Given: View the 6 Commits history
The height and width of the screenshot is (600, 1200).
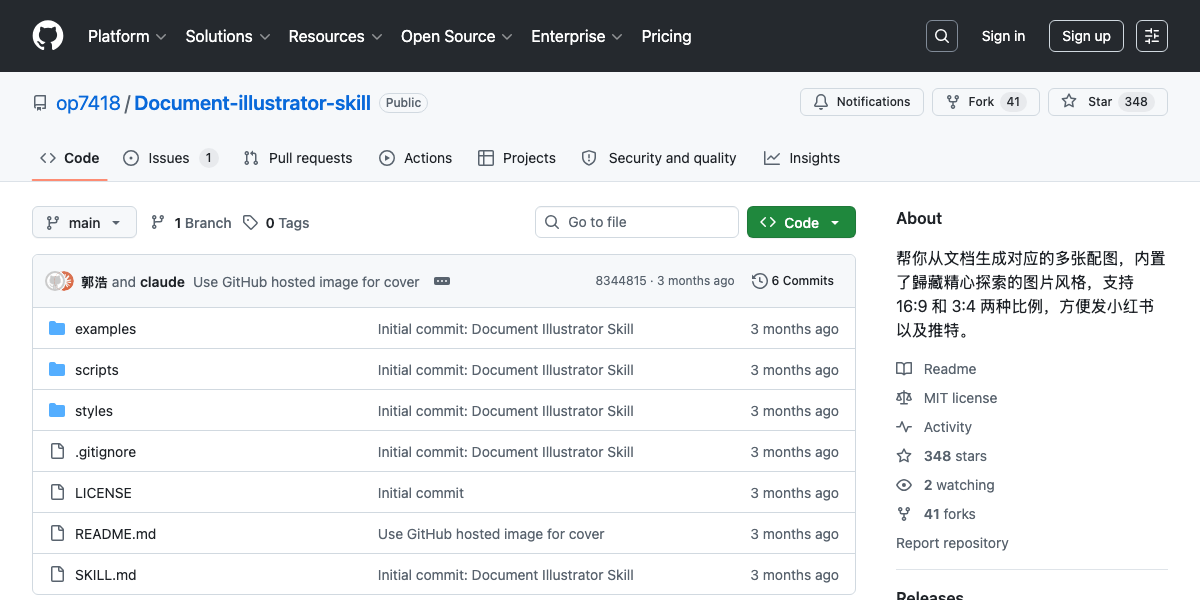Looking at the screenshot, I should [x=793, y=281].
